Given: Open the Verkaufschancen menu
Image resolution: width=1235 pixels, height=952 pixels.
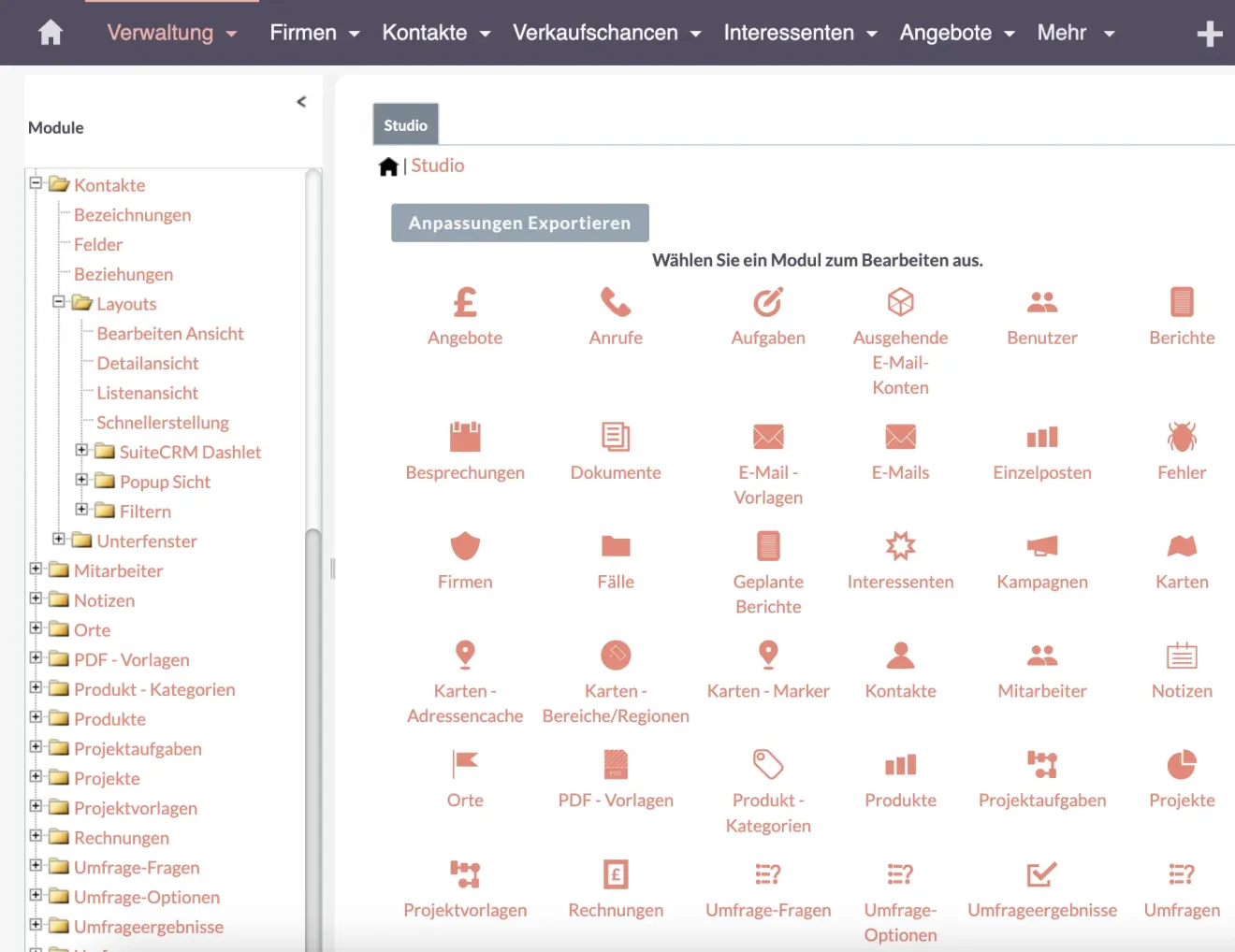Looking at the screenshot, I should (596, 32).
